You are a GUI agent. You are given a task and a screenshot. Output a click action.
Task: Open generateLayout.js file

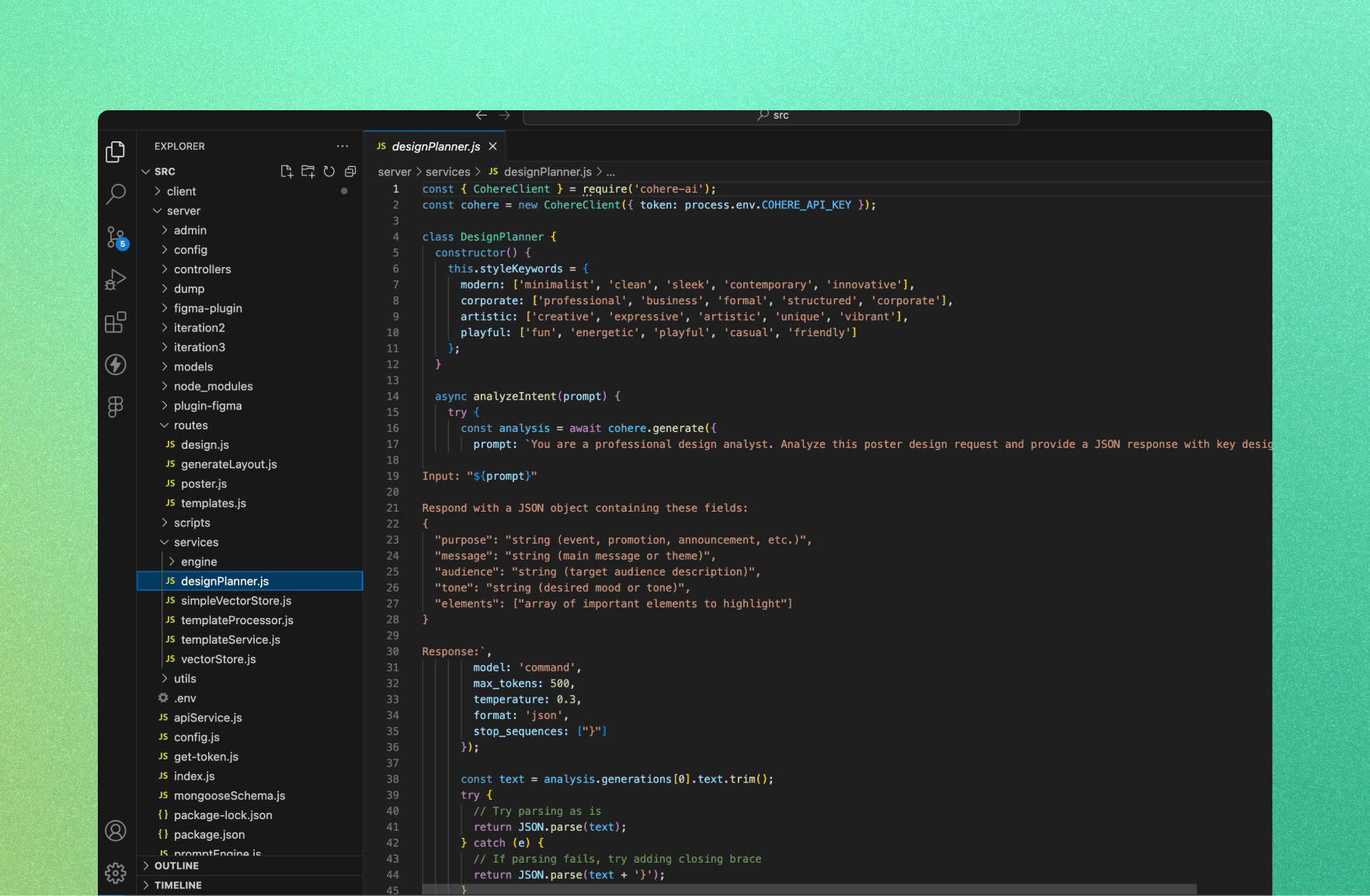coord(249,464)
